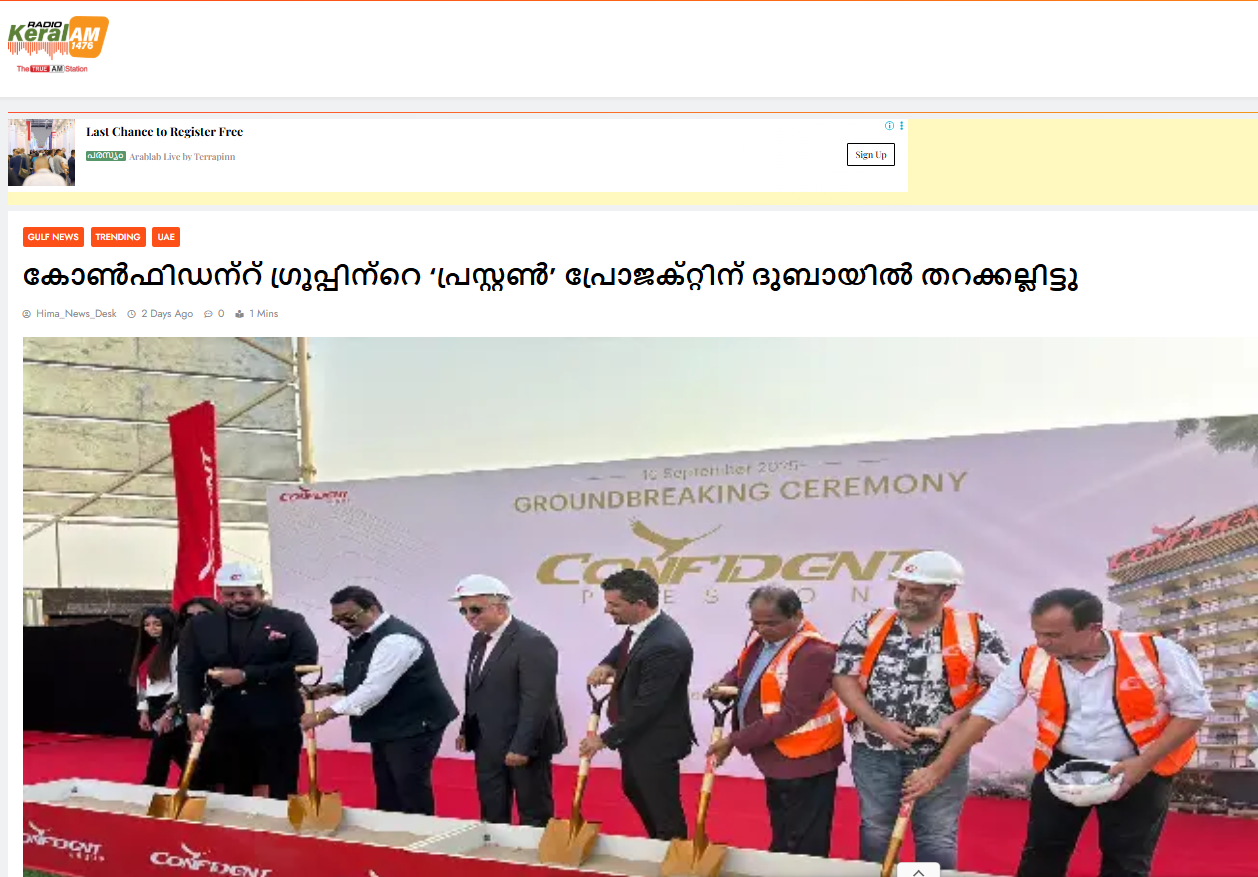Image resolution: width=1258 pixels, height=877 pixels.
Task: Click the Radio Keralam AM 1476 logo
Action: [58, 45]
